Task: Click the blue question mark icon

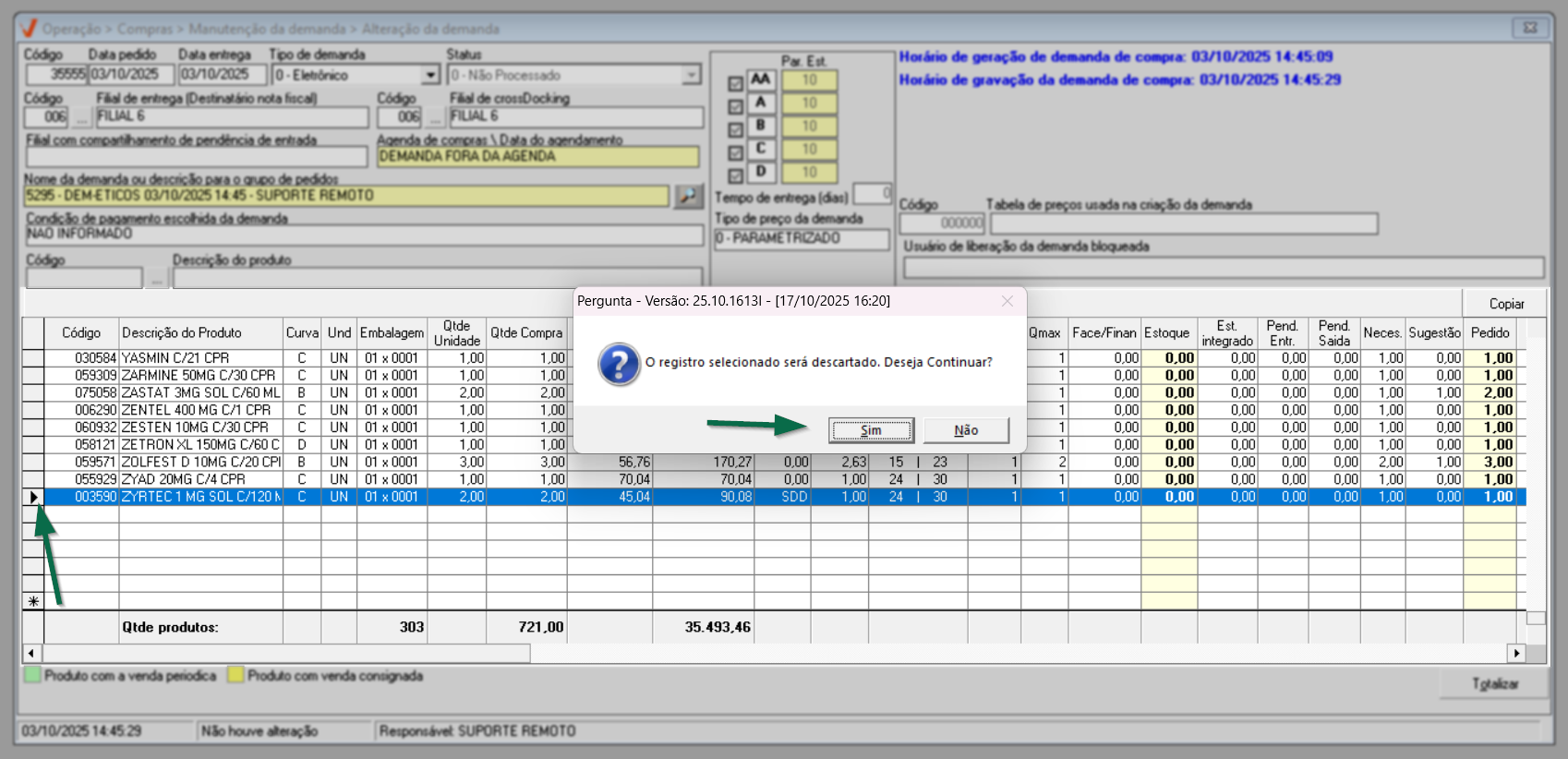Action: click(x=619, y=364)
